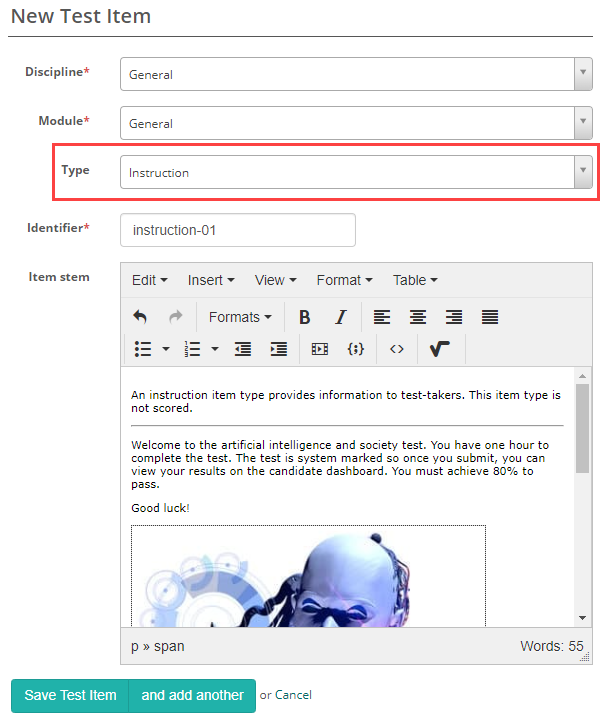Toggle bold formatting in editor
The height and width of the screenshot is (722, 600).
point(305,317)
